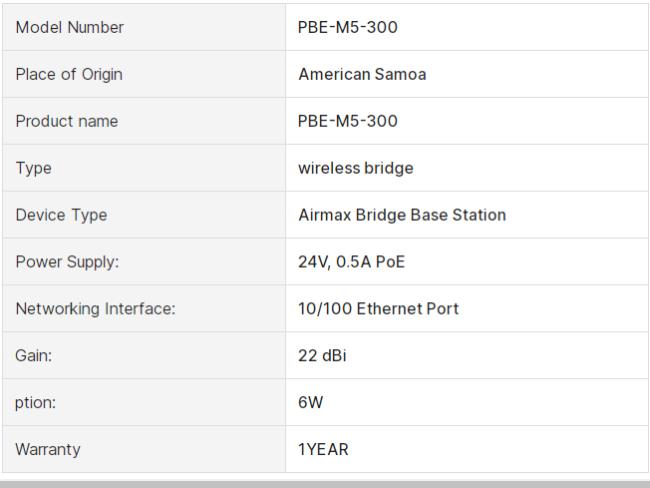This screenshot has height=488, width=650.
Task: Click the 24V, 0.5A PoE value
Action: click(352, 262)
